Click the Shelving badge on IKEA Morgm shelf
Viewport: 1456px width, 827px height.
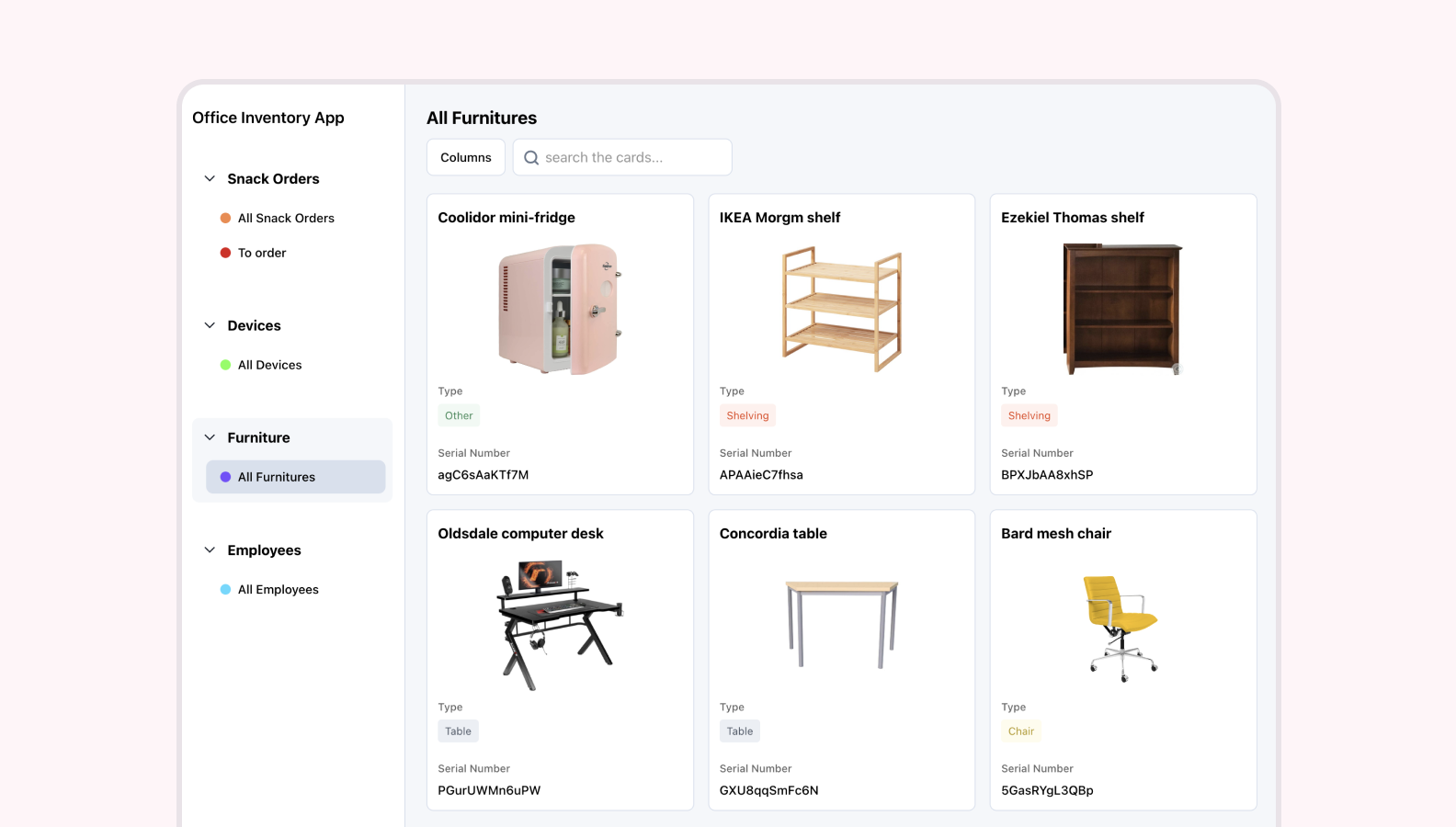[747, 415]
